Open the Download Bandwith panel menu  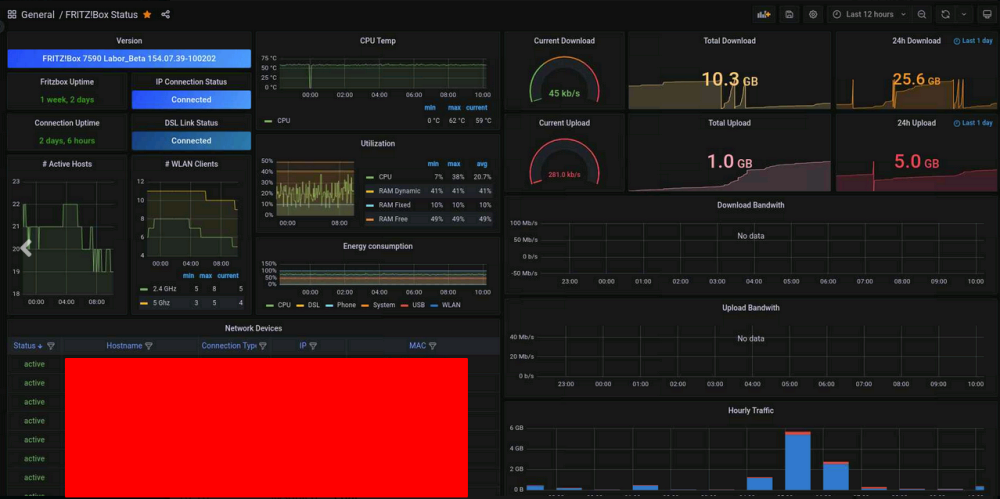(751, 205)
